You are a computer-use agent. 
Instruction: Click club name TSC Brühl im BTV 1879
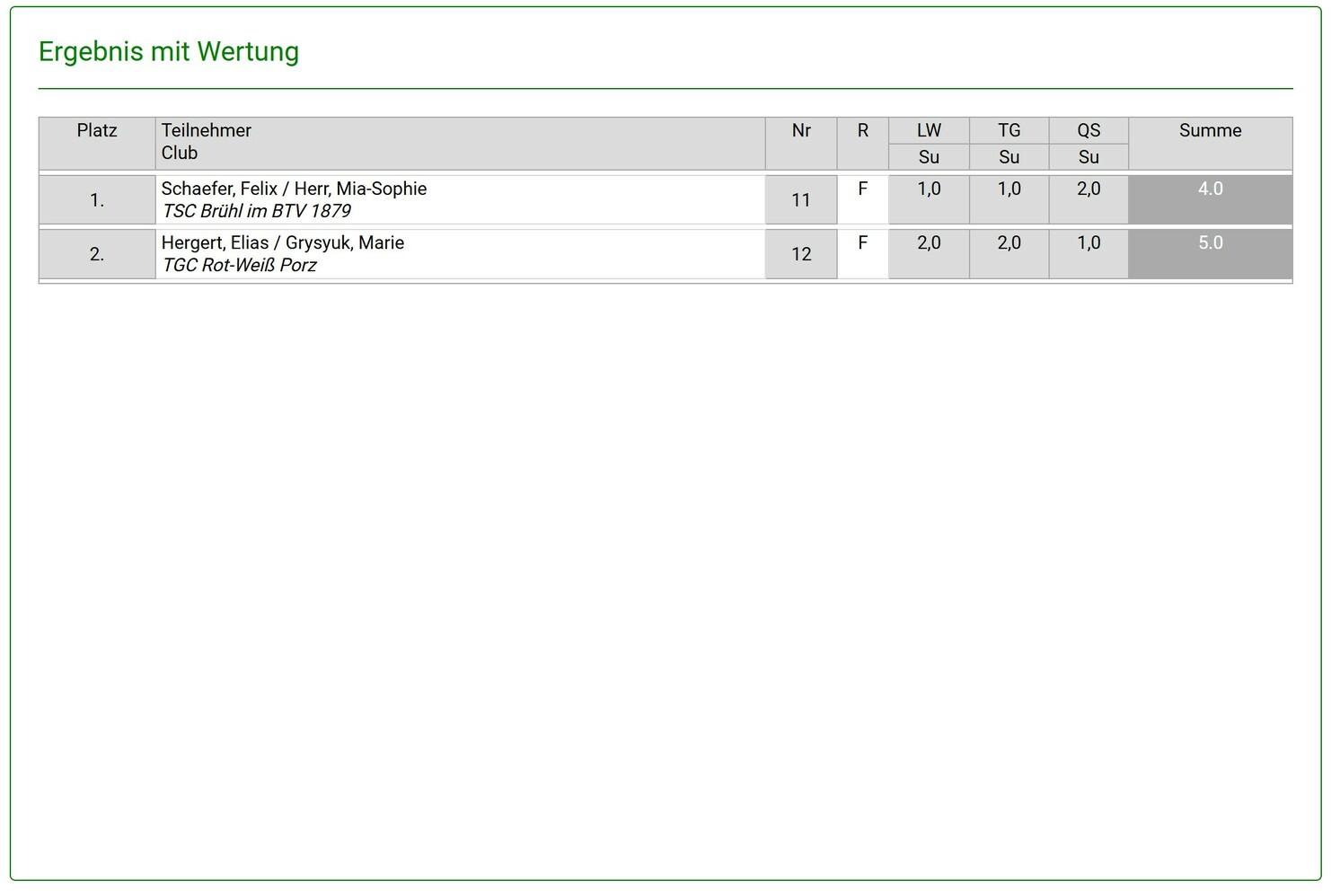click(256, 212)
